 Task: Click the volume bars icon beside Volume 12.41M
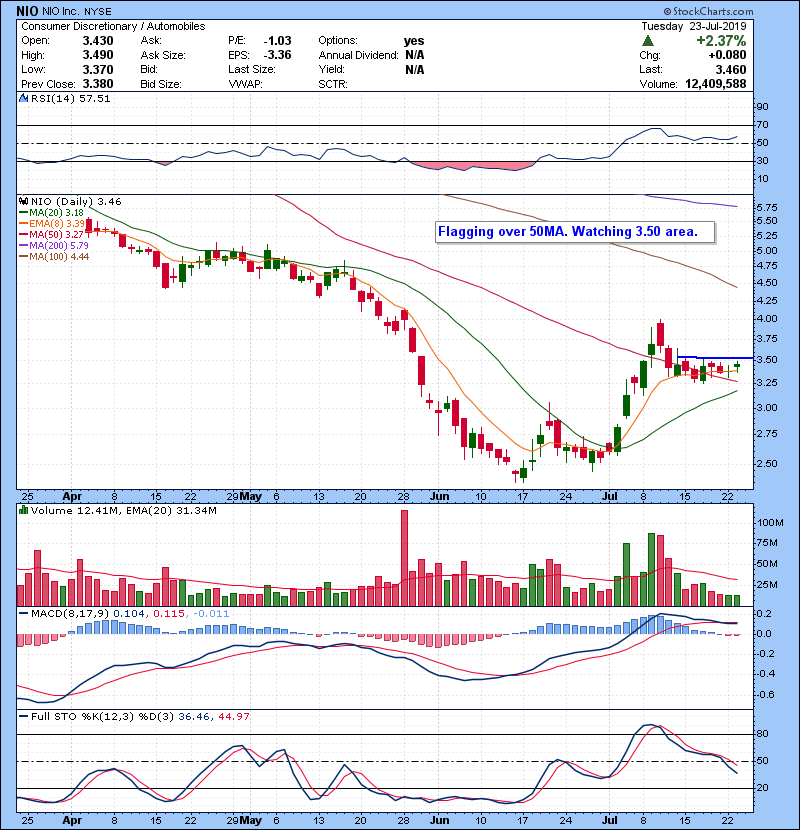click(x=23, y=511)
